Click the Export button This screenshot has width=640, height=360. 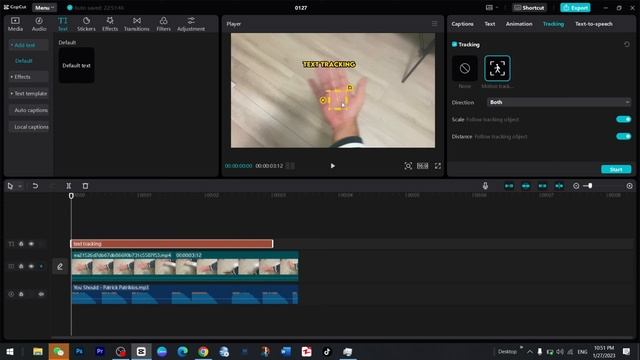click(575, 8)
